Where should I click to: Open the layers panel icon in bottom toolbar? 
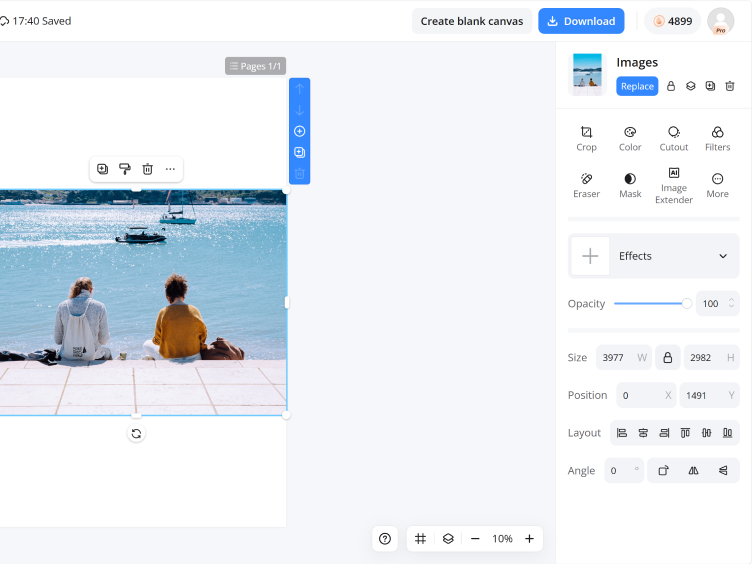tap(448, 539)
